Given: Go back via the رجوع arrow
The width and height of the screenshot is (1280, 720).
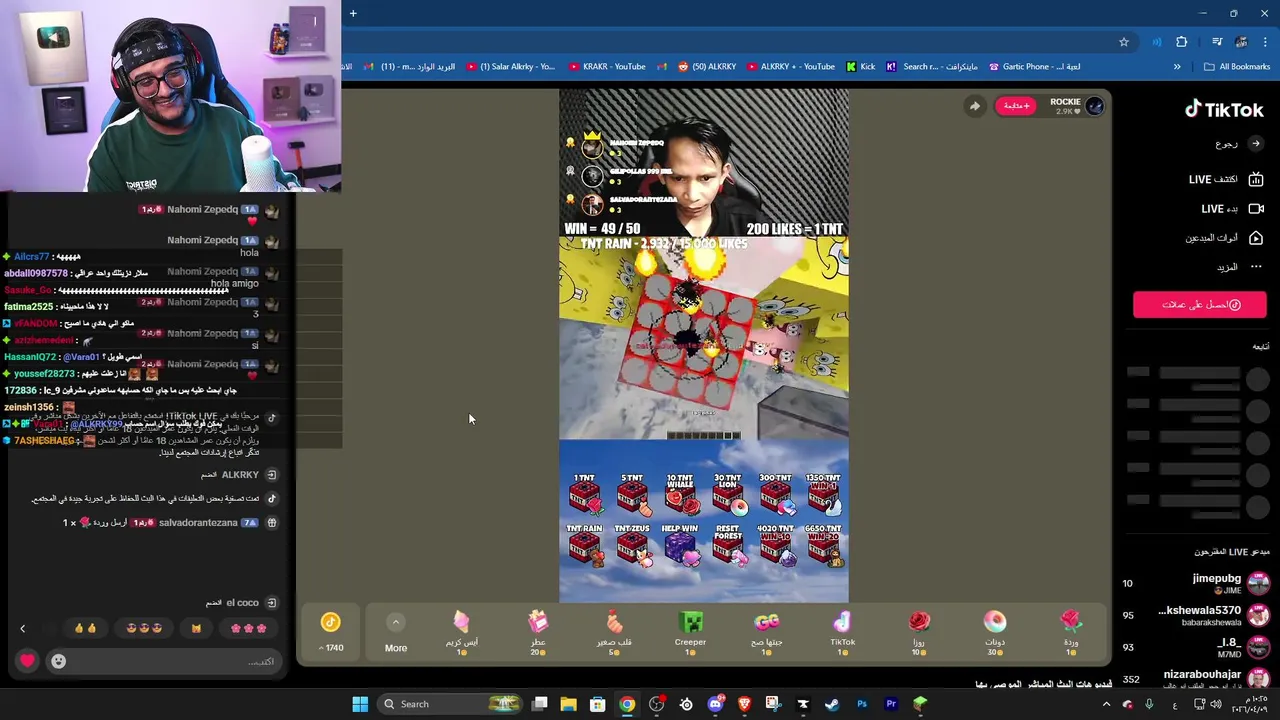Looking at the screenshot, I should click(x=1256, y=144).
